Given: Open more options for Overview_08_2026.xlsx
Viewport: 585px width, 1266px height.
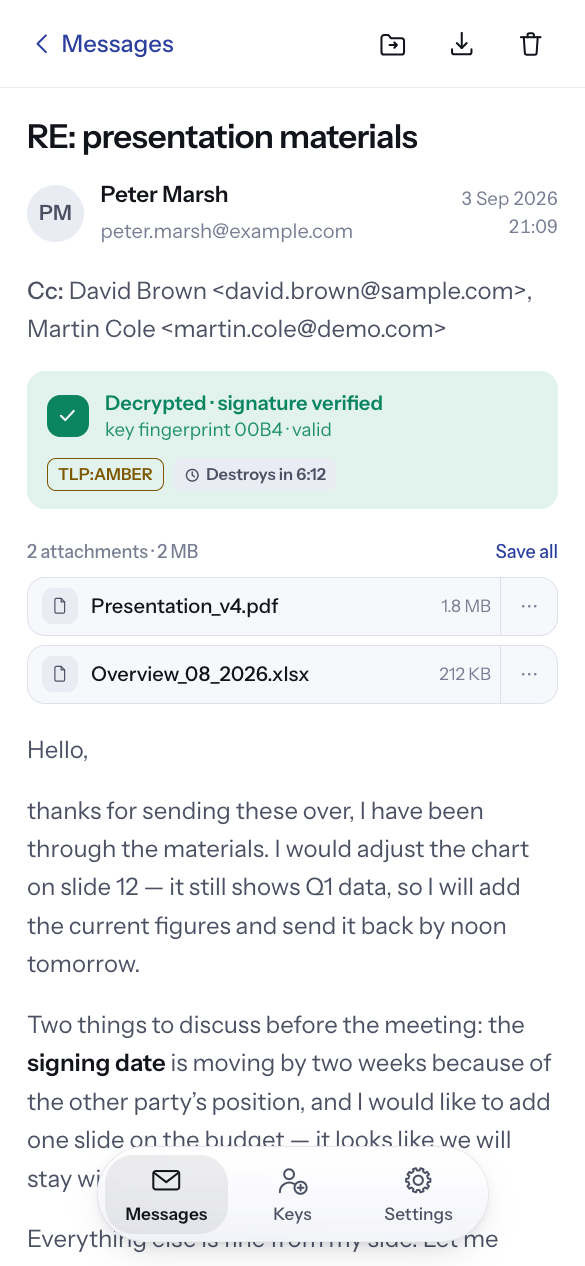Looking at the screenshot, I should (x=529, y=674).
